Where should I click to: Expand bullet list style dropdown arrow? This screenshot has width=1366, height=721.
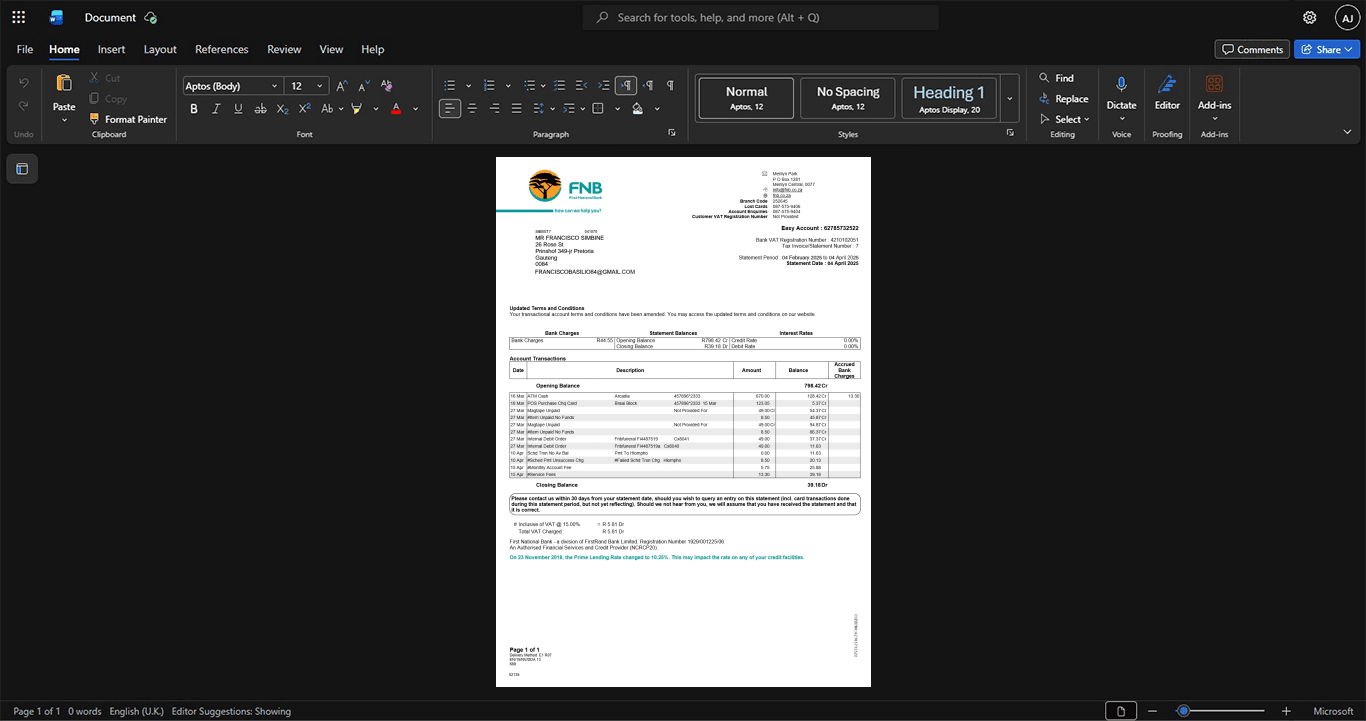[x=468, y=86]
